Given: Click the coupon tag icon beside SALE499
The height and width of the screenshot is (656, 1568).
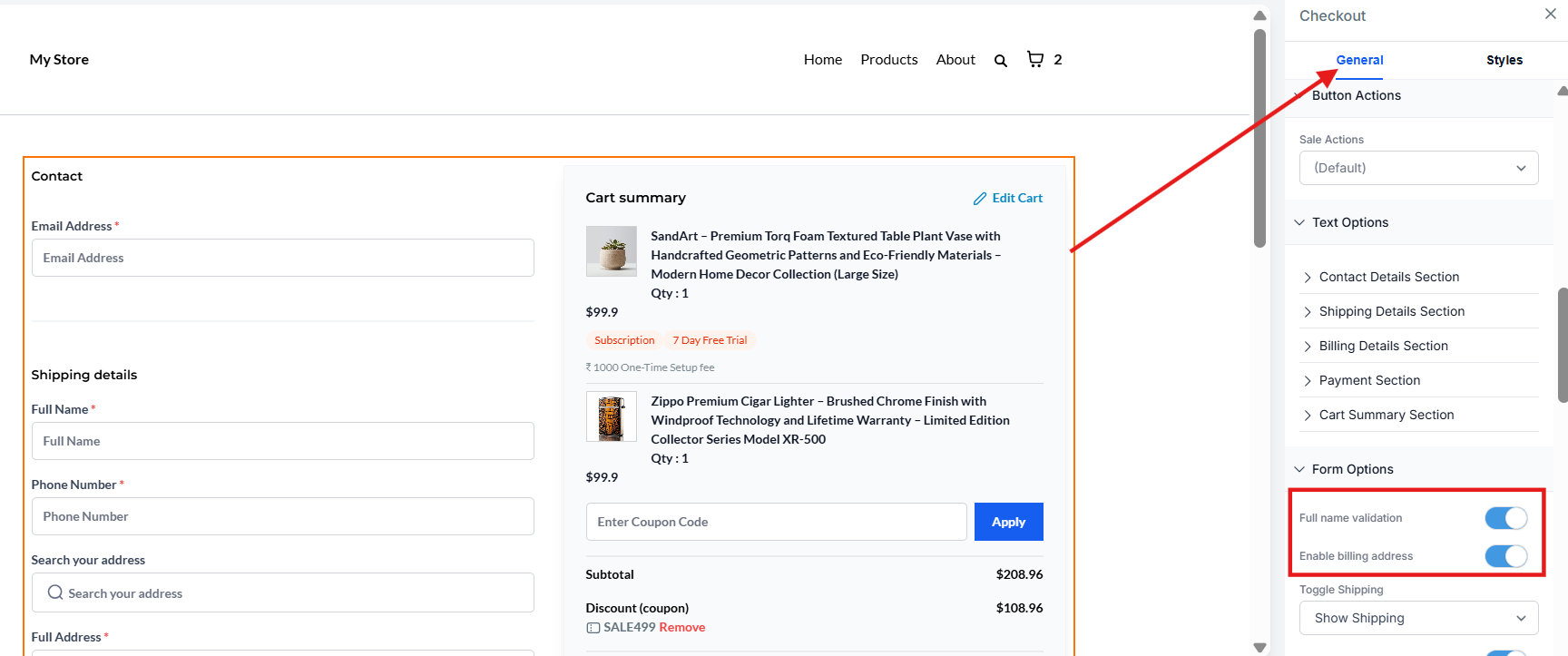Looking at the screenshot, I should [x=593, y=628].
